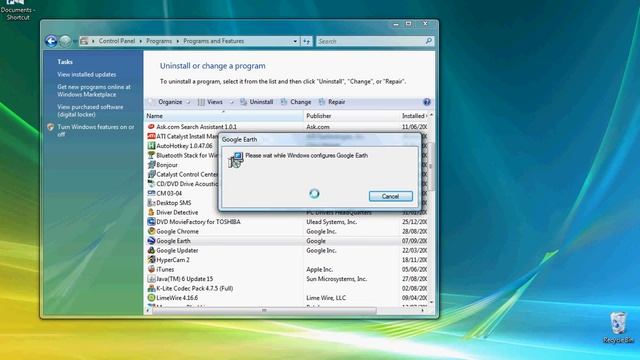Click Control Panel in address breadcrumb
Image resolution: width=640 pixels, height=360 pixels.
[x=117, y=41]
